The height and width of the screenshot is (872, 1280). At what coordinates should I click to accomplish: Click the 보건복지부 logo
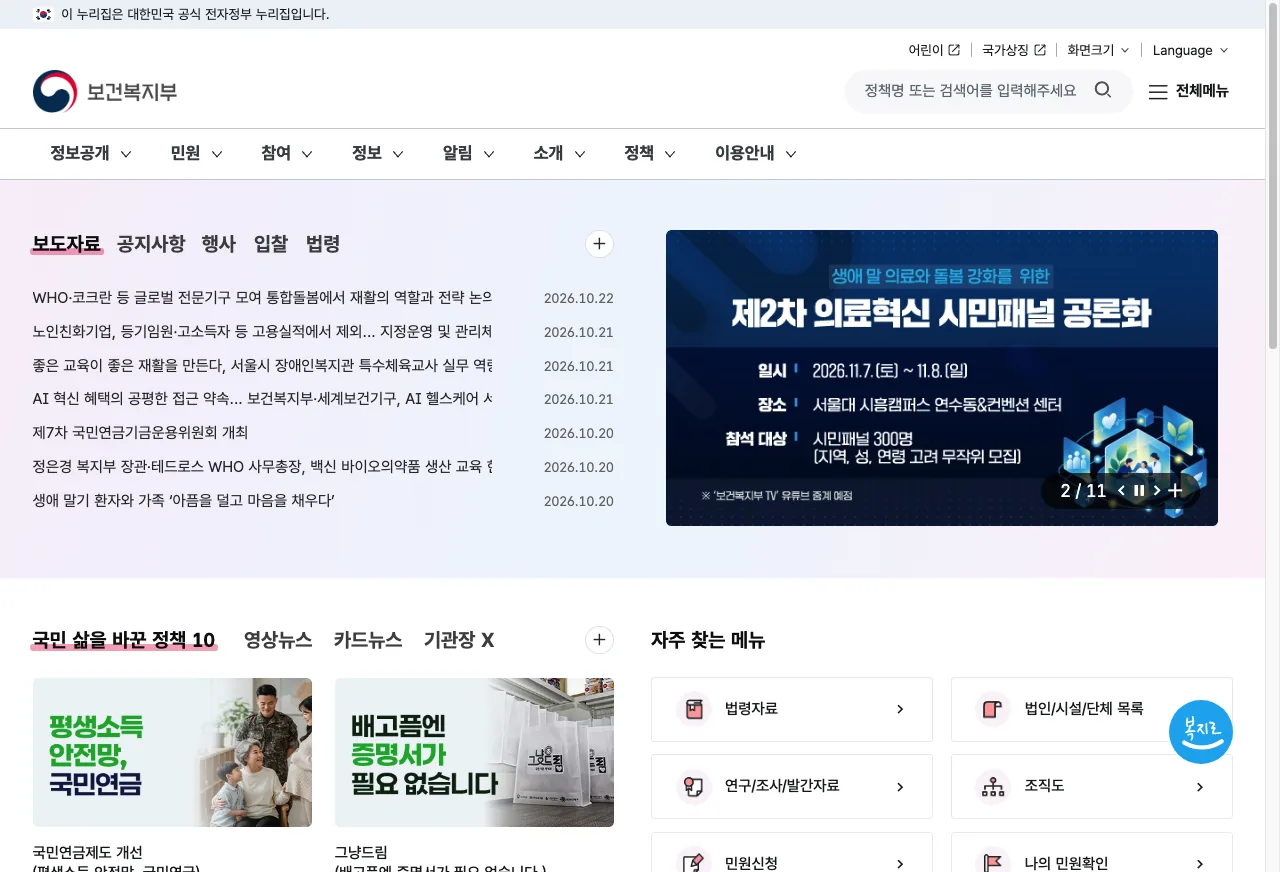(x=105, y=92)
